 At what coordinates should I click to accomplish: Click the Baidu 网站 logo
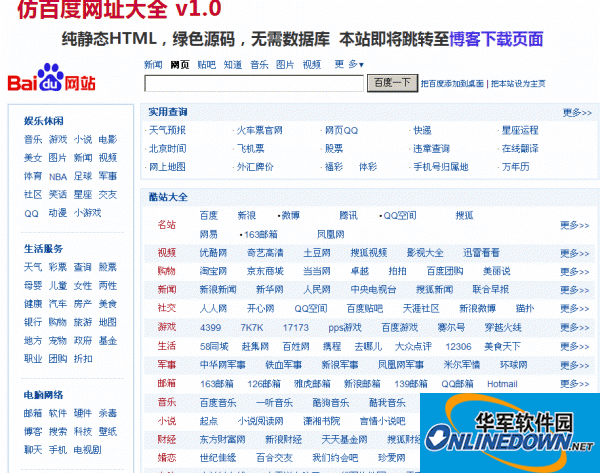point(51,78)
